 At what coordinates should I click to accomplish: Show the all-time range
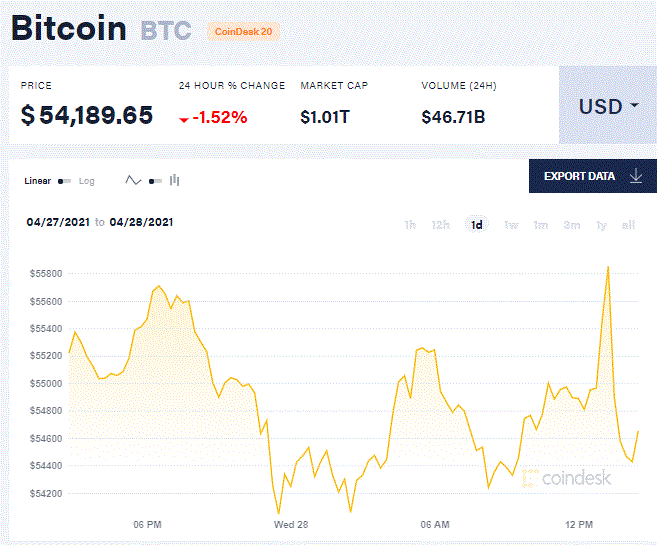(628, 225)
